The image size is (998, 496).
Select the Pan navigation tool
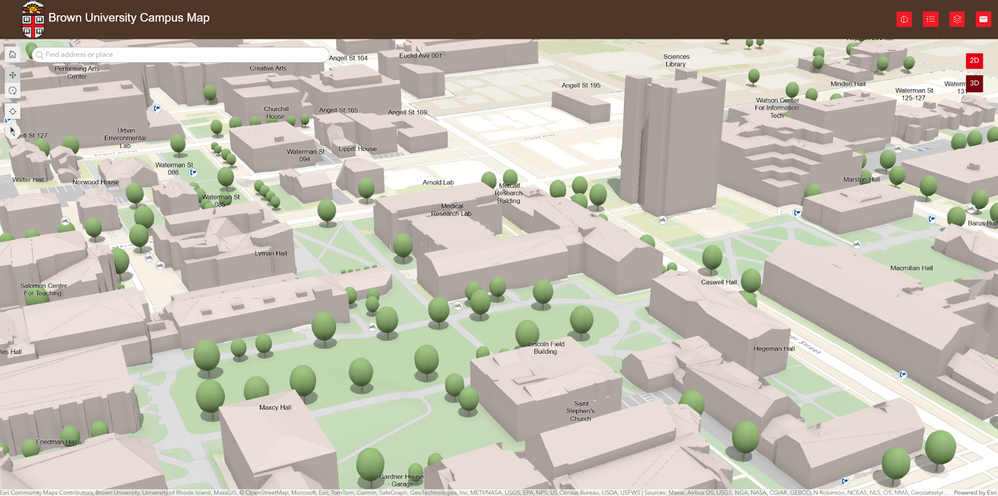coord(12,75)
